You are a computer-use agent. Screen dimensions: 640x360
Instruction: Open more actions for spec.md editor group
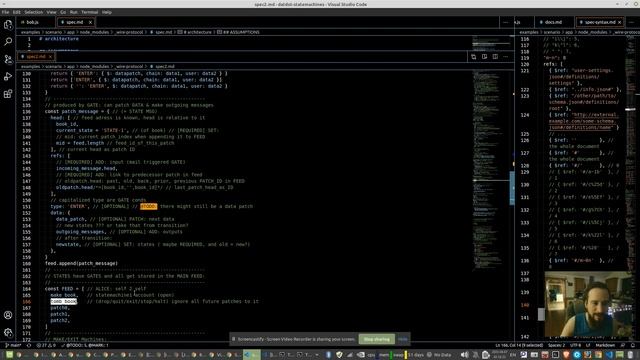pos(506,22)
